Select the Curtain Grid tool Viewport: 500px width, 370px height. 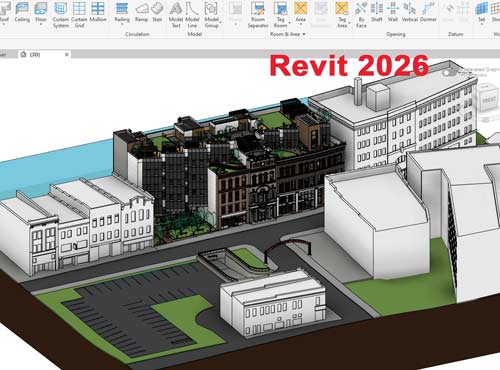tap(79, 14)
